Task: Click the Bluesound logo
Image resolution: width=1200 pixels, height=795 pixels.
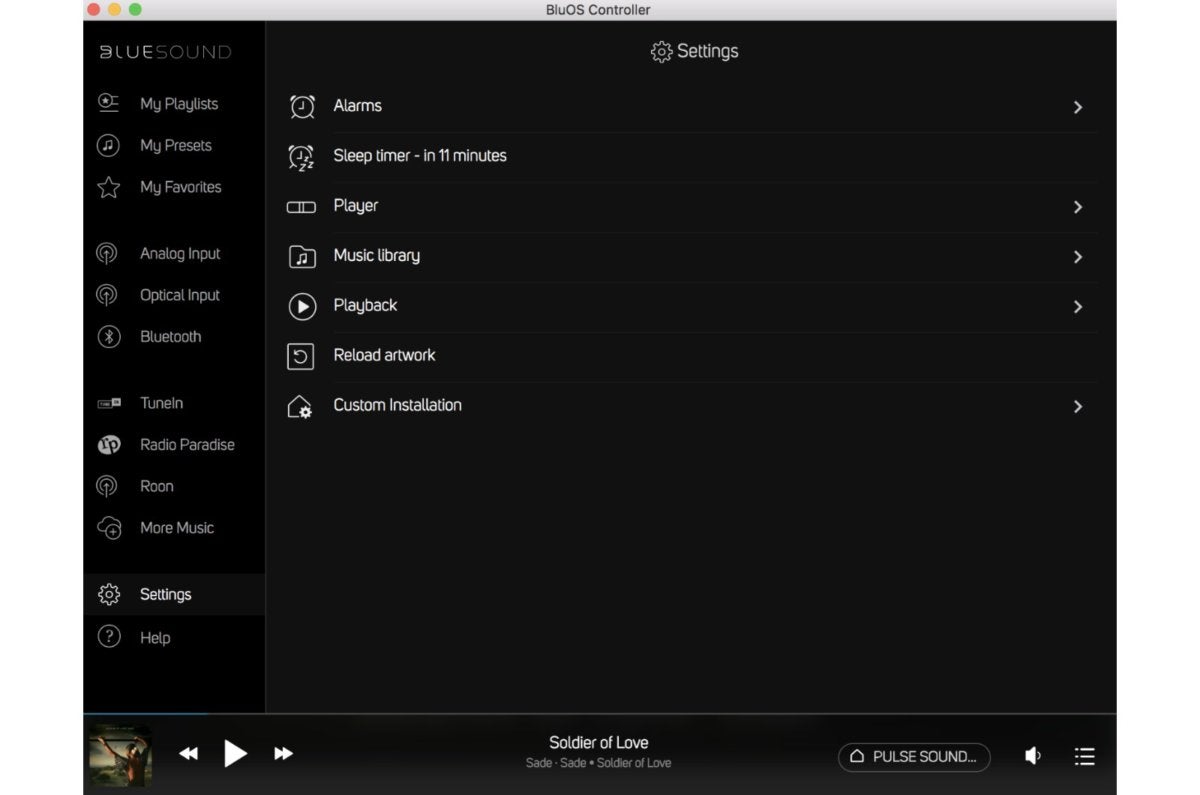Action: [165, 52]
